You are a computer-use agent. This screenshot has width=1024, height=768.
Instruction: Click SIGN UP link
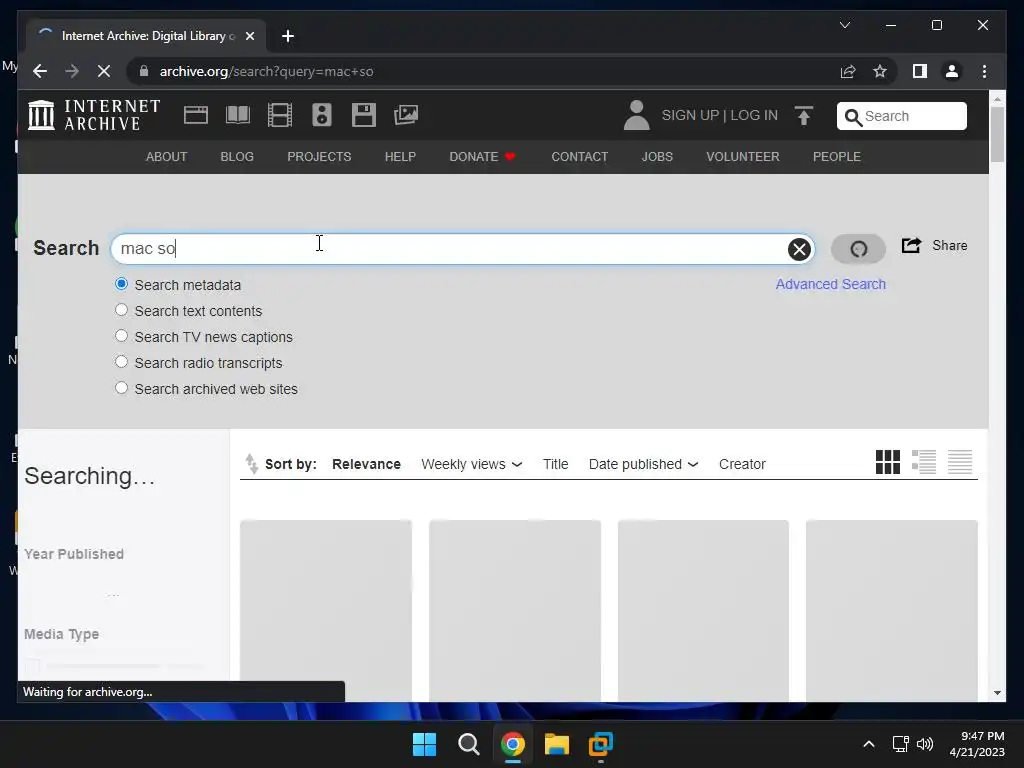(x=690, y=116)
